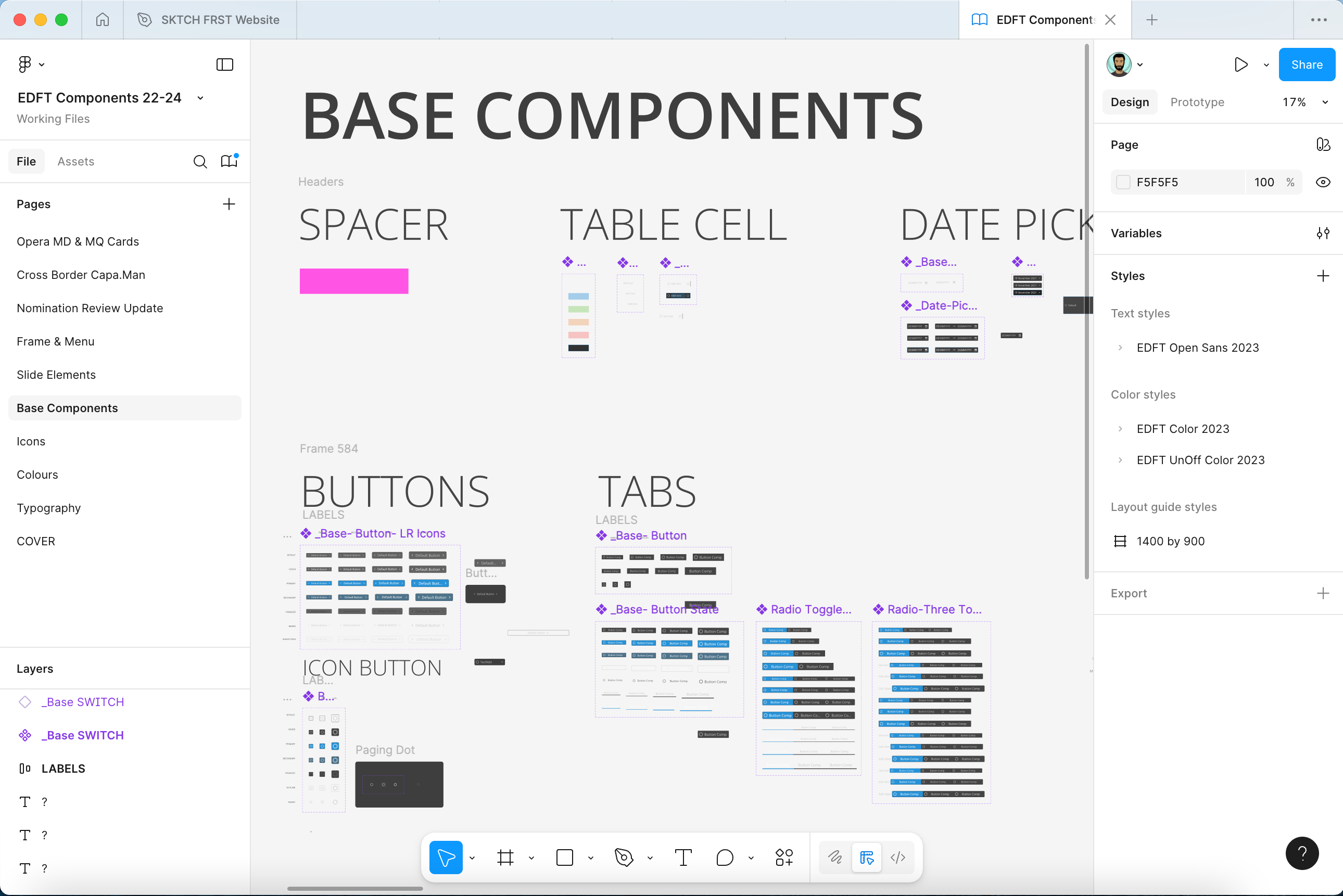The height and width of the screenshot is (896, 1343).
Task: Expand the EDFT Color 2023 style group
Action: (x=1120, y=429)
